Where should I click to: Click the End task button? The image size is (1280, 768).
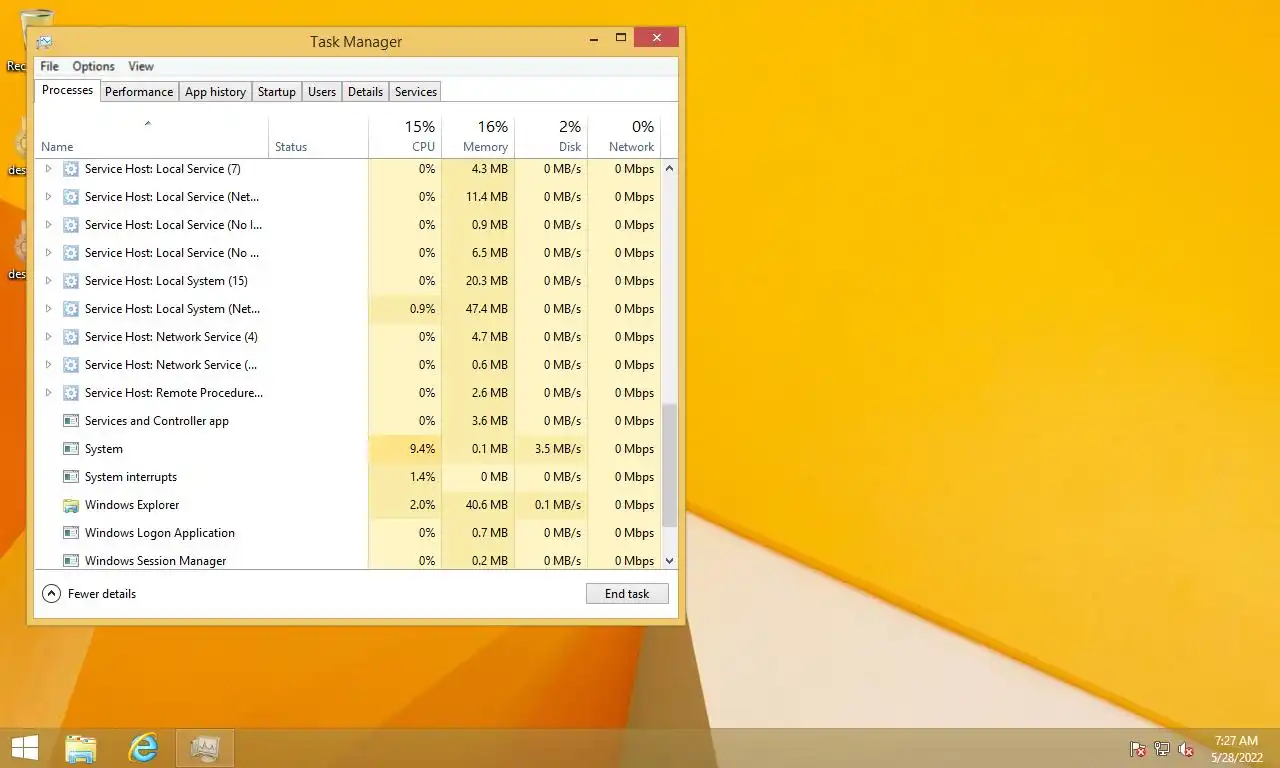627,594
